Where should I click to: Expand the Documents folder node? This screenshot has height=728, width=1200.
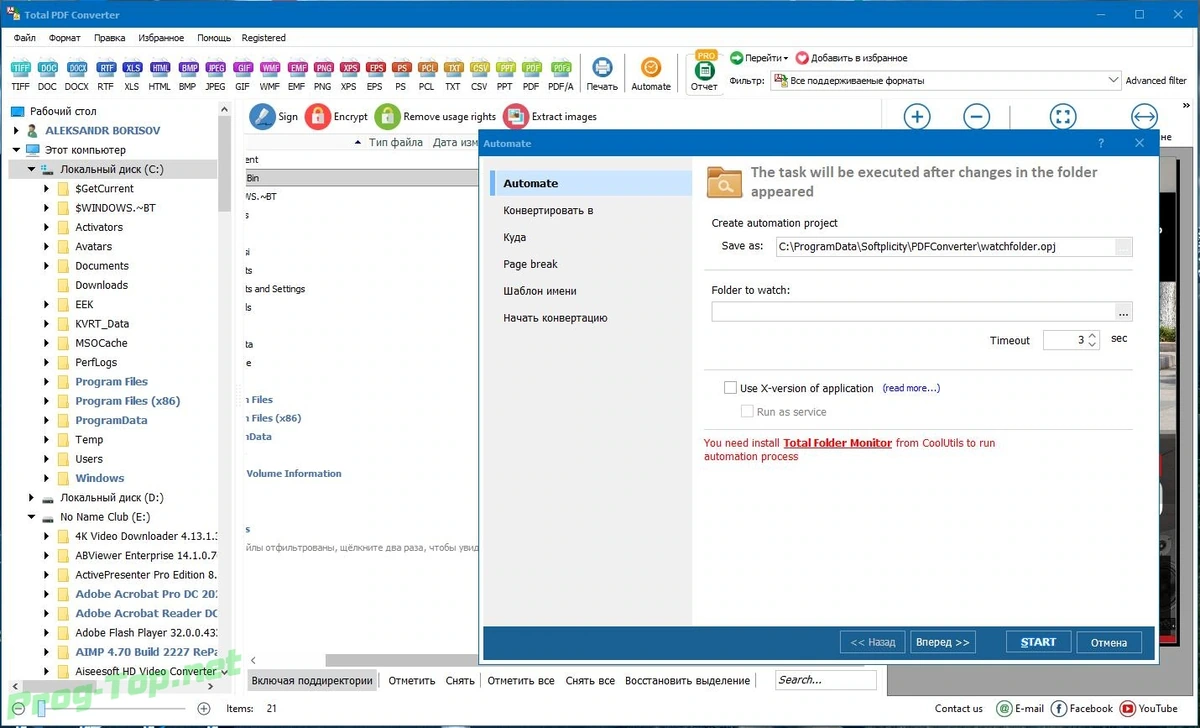pos(46,266)
